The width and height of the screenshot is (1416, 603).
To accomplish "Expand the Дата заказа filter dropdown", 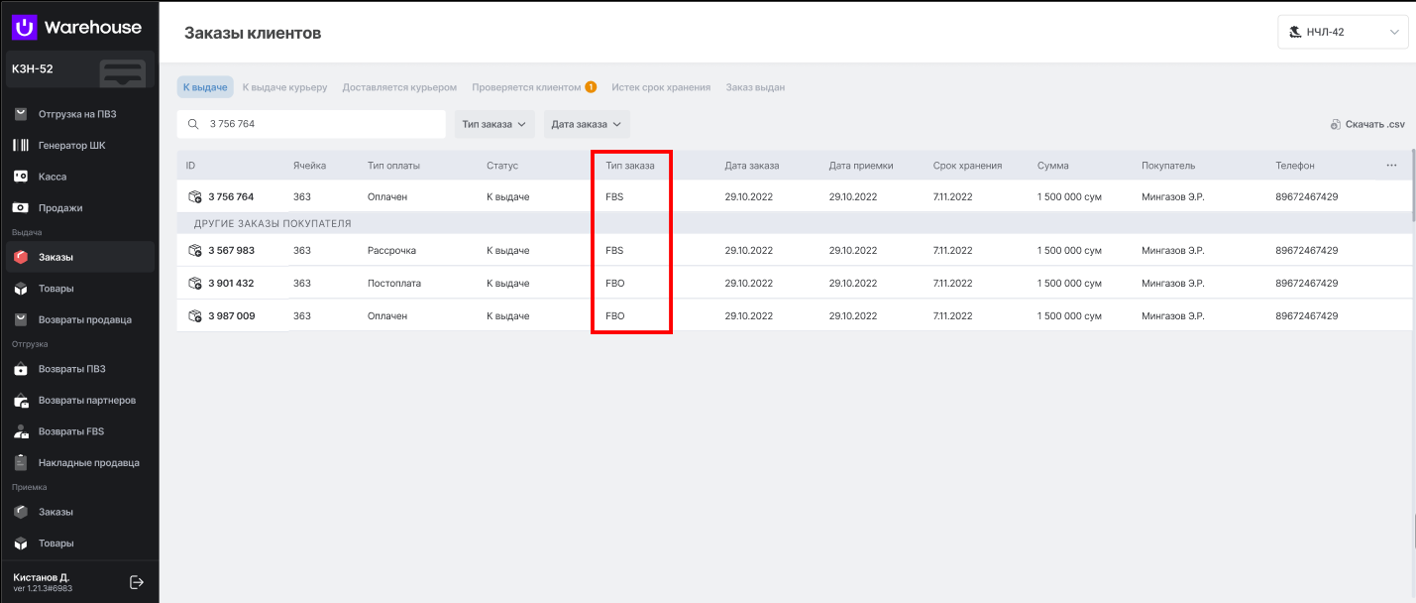I will tap(586, 124).
